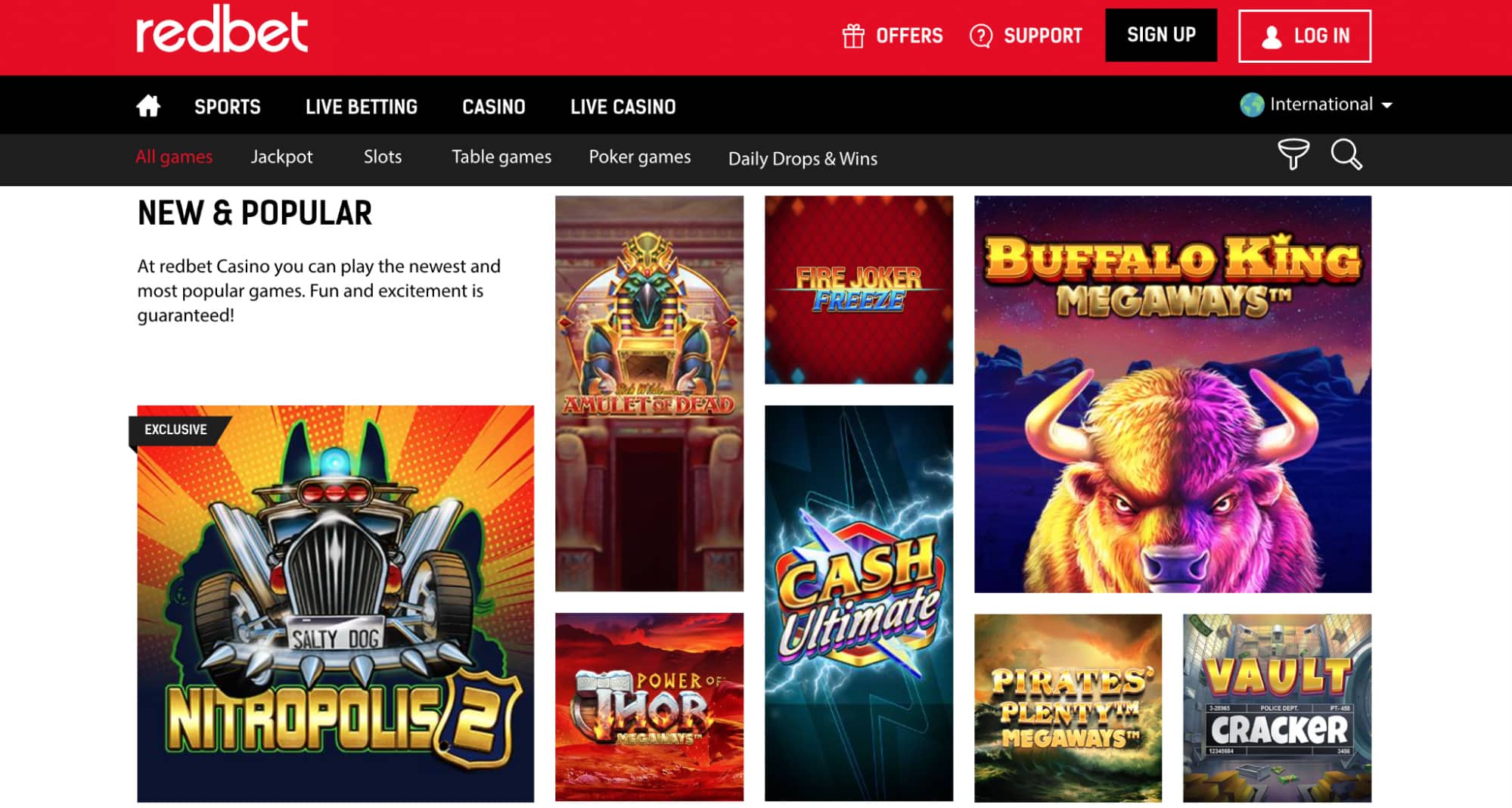Click the redbet logo
Image resolution: width=1512 pixels, height=808 pixels.
(222, 33)
